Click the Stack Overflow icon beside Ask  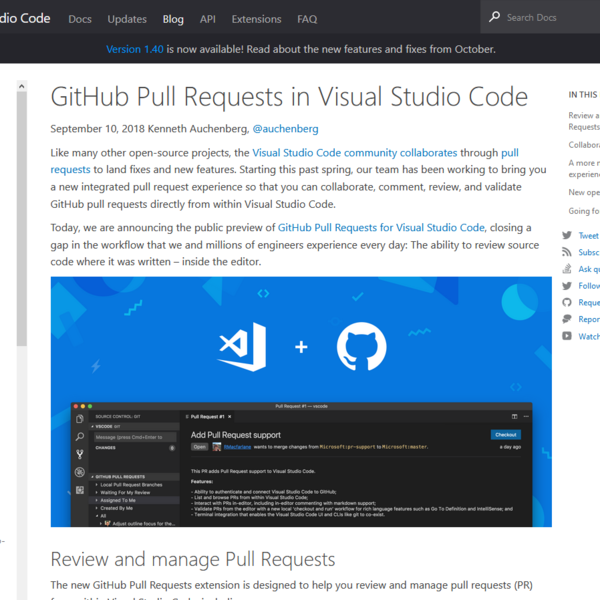(567, 269)
